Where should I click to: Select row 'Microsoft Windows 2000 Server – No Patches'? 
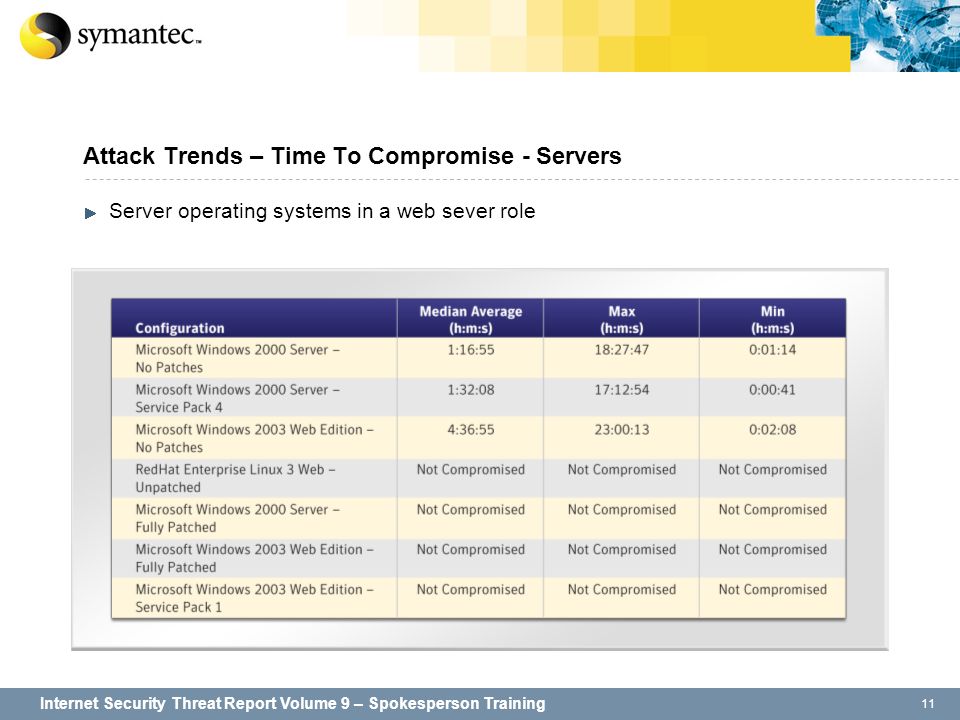tap(479, 358)
